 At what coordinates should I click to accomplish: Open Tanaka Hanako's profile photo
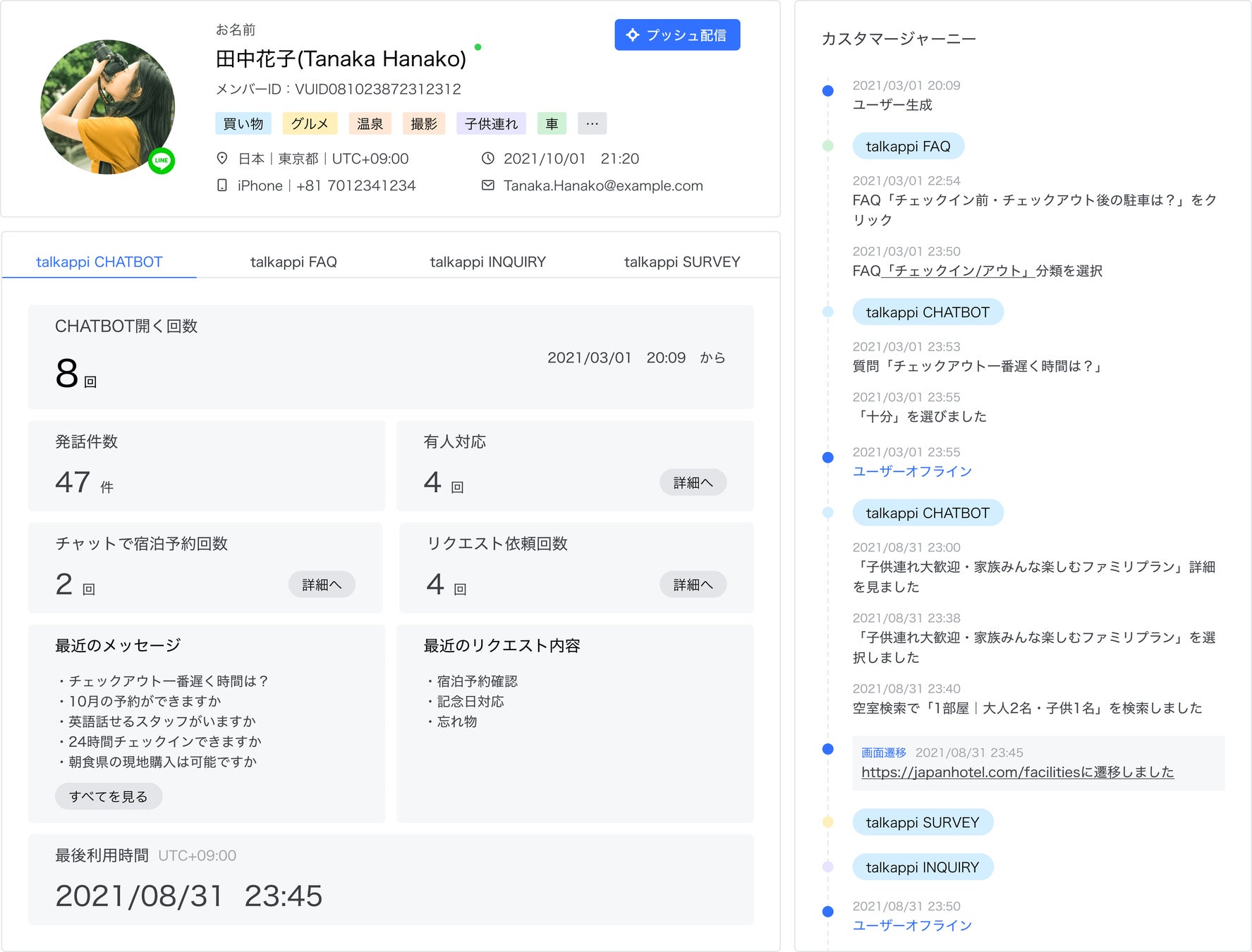tap(107, 106)
